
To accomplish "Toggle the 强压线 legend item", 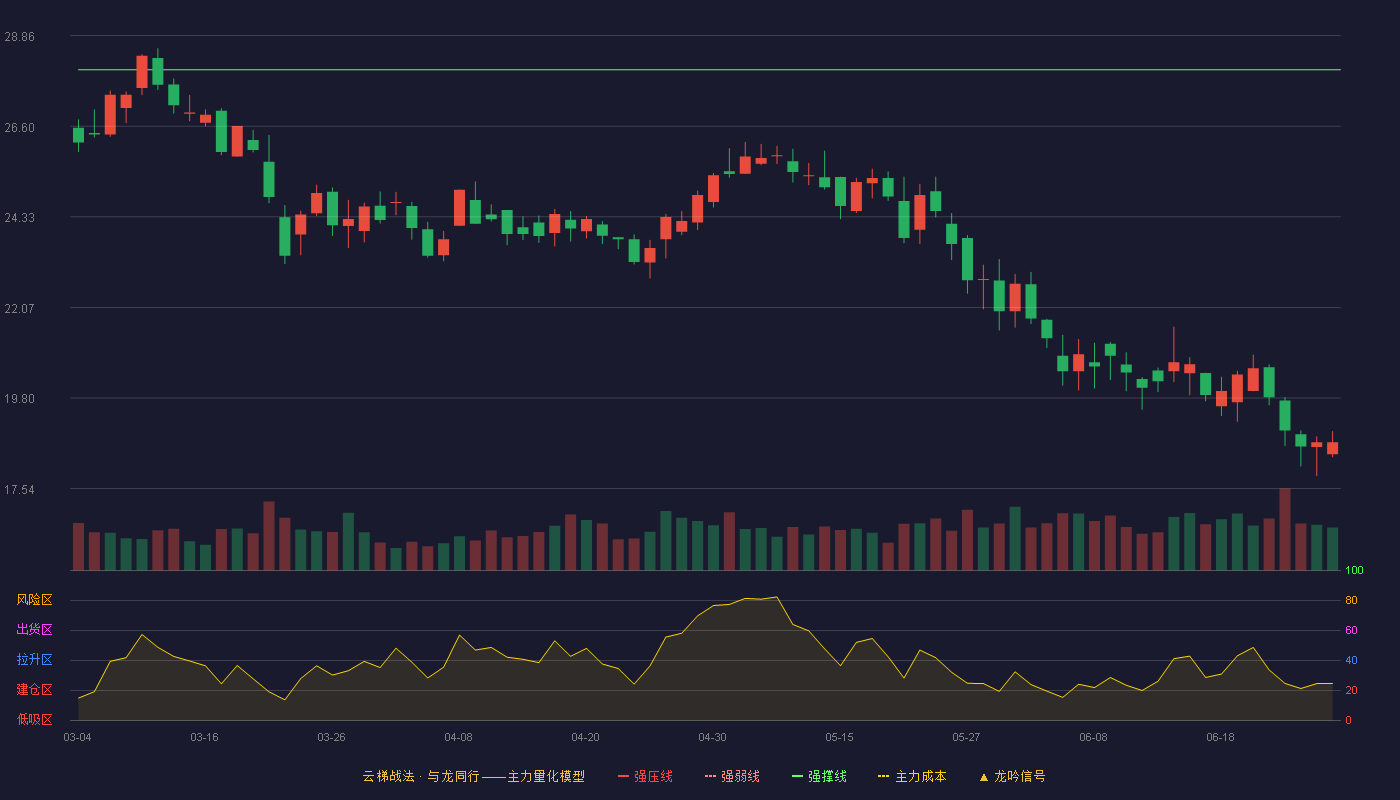I will coord(645,776).
